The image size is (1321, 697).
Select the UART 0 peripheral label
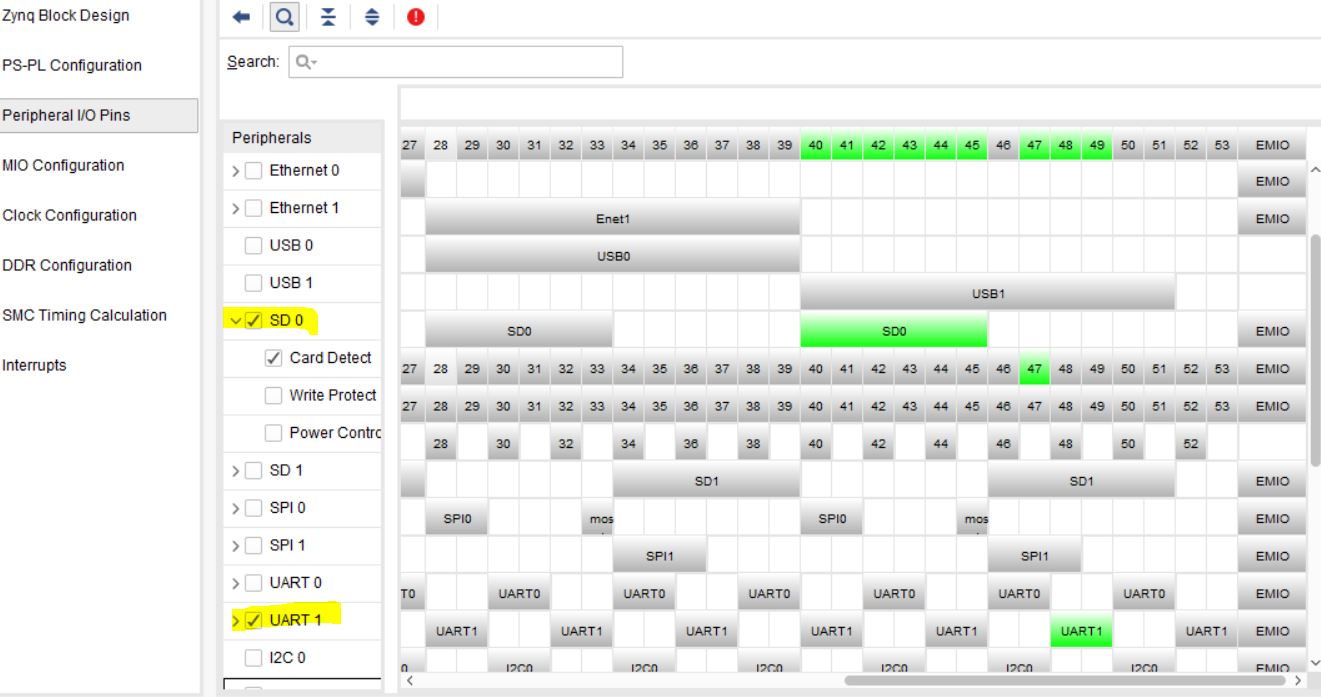[x=295, y=583]
